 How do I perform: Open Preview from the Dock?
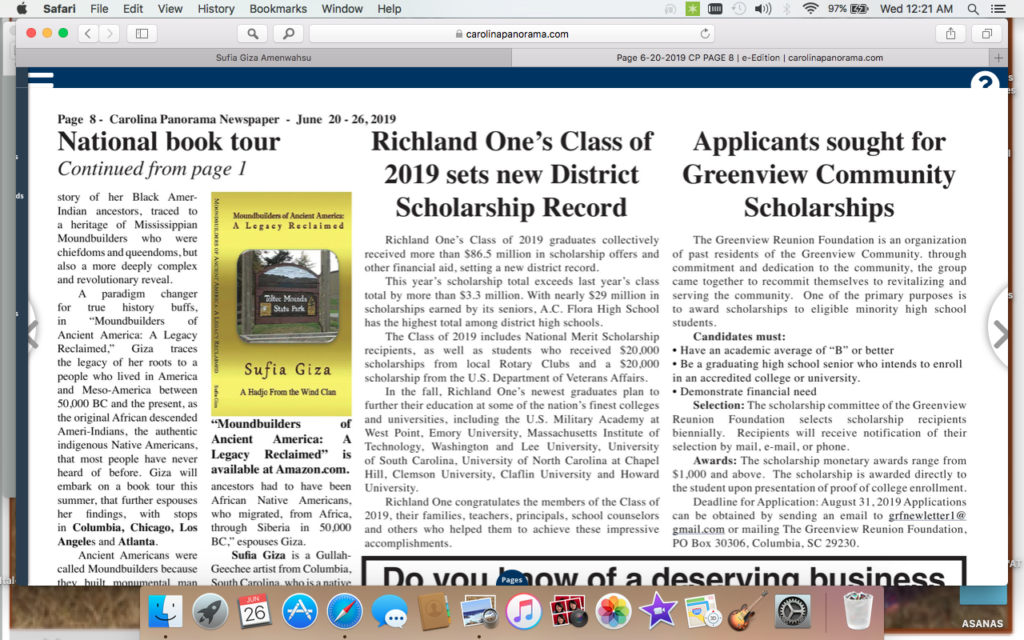pyautogui.click(x=479, y=612)
